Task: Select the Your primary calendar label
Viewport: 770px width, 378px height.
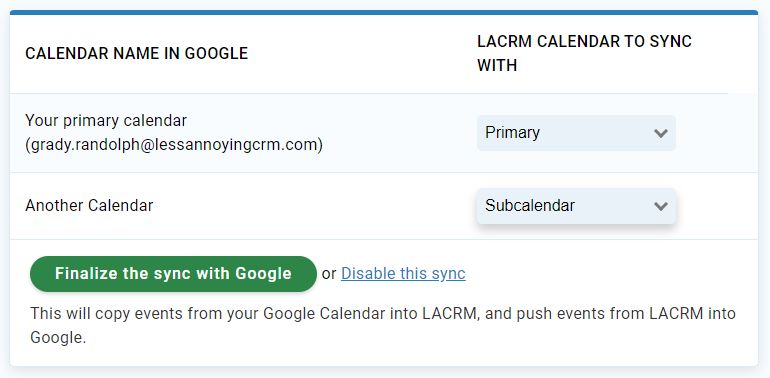Action: [x=106, y=120]
